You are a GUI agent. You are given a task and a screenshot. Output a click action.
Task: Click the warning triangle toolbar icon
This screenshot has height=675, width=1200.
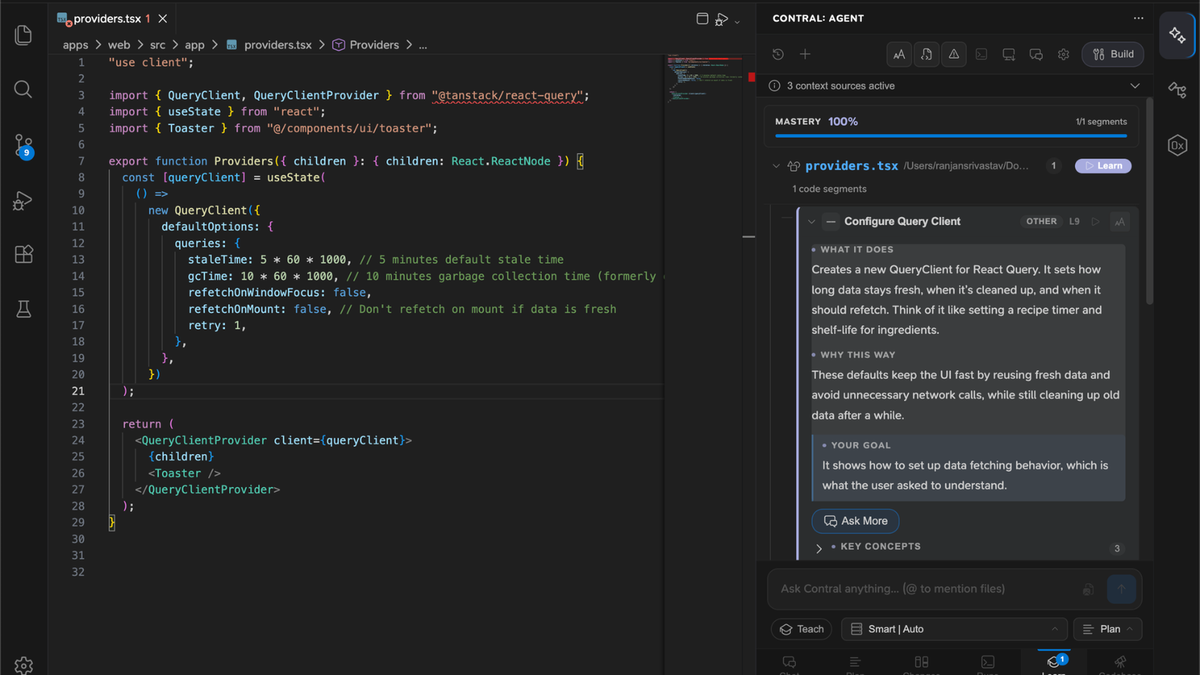pos(954,54)
